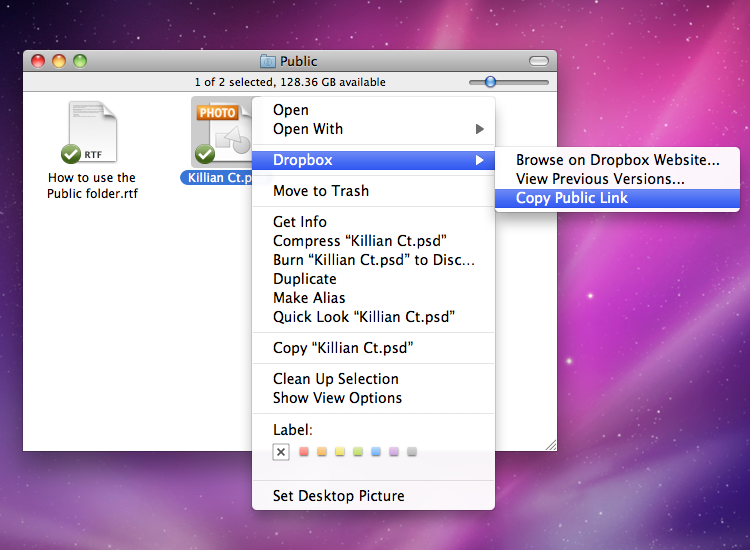The width and height of the screenshot is (750, 550).
Task: Click the toolbar toggle pill in the title bar
Action: pos(538,61)
